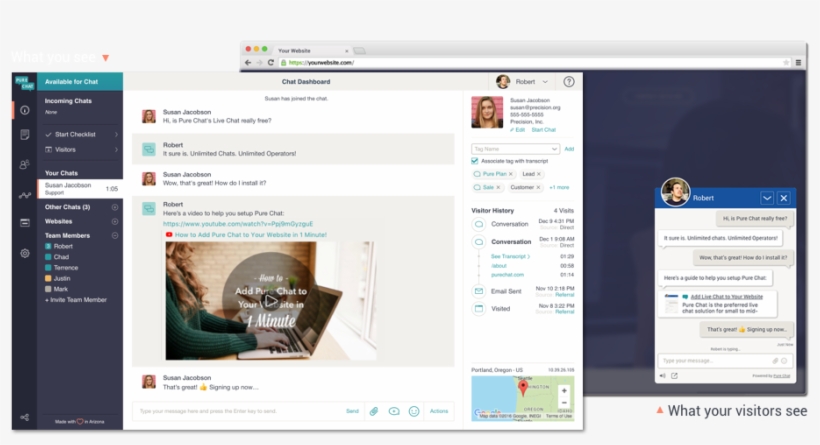Viewport: 820px width, 445px height.
Task: Click the share icon at sidebar bottom
Action: (x=25, y=417)
